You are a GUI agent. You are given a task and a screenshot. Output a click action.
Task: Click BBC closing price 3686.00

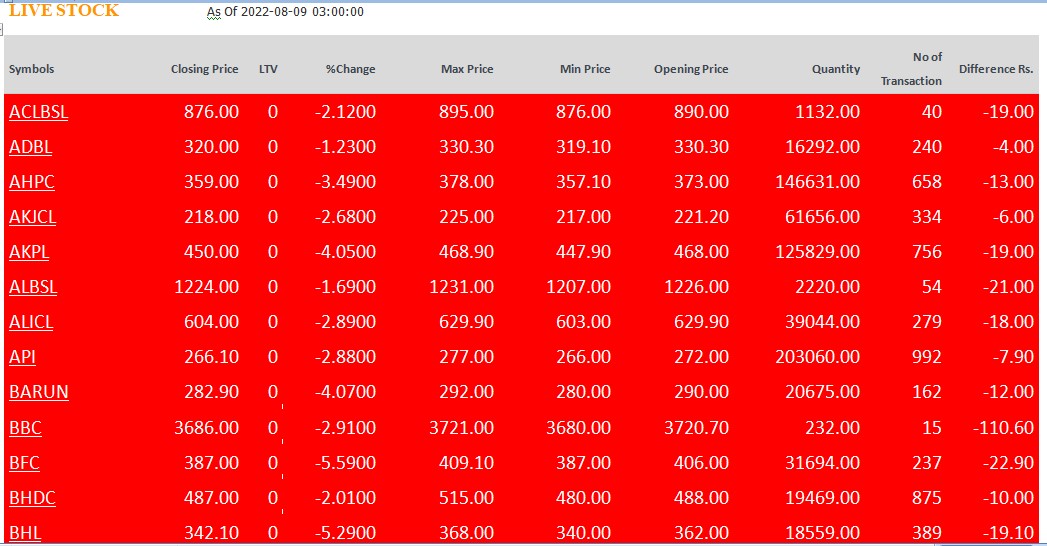point(206,428)
